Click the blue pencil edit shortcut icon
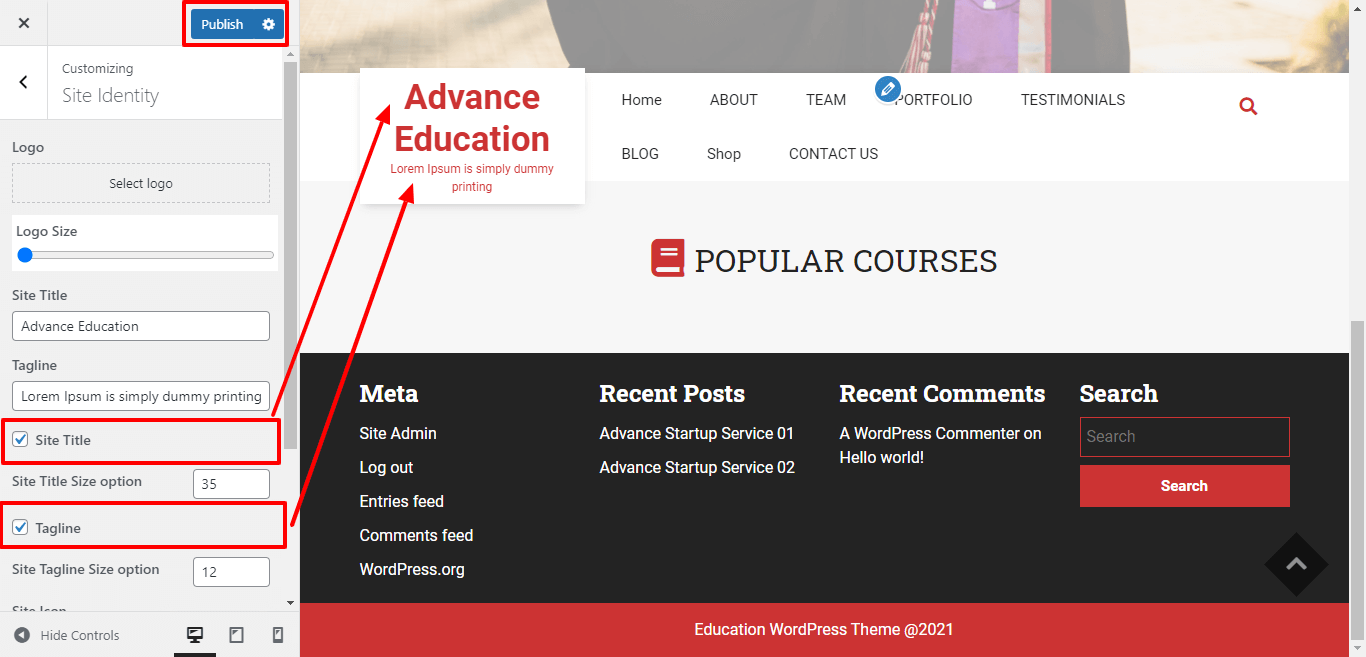The width and height of the screenshot is (1366, 657). [887, 89]
